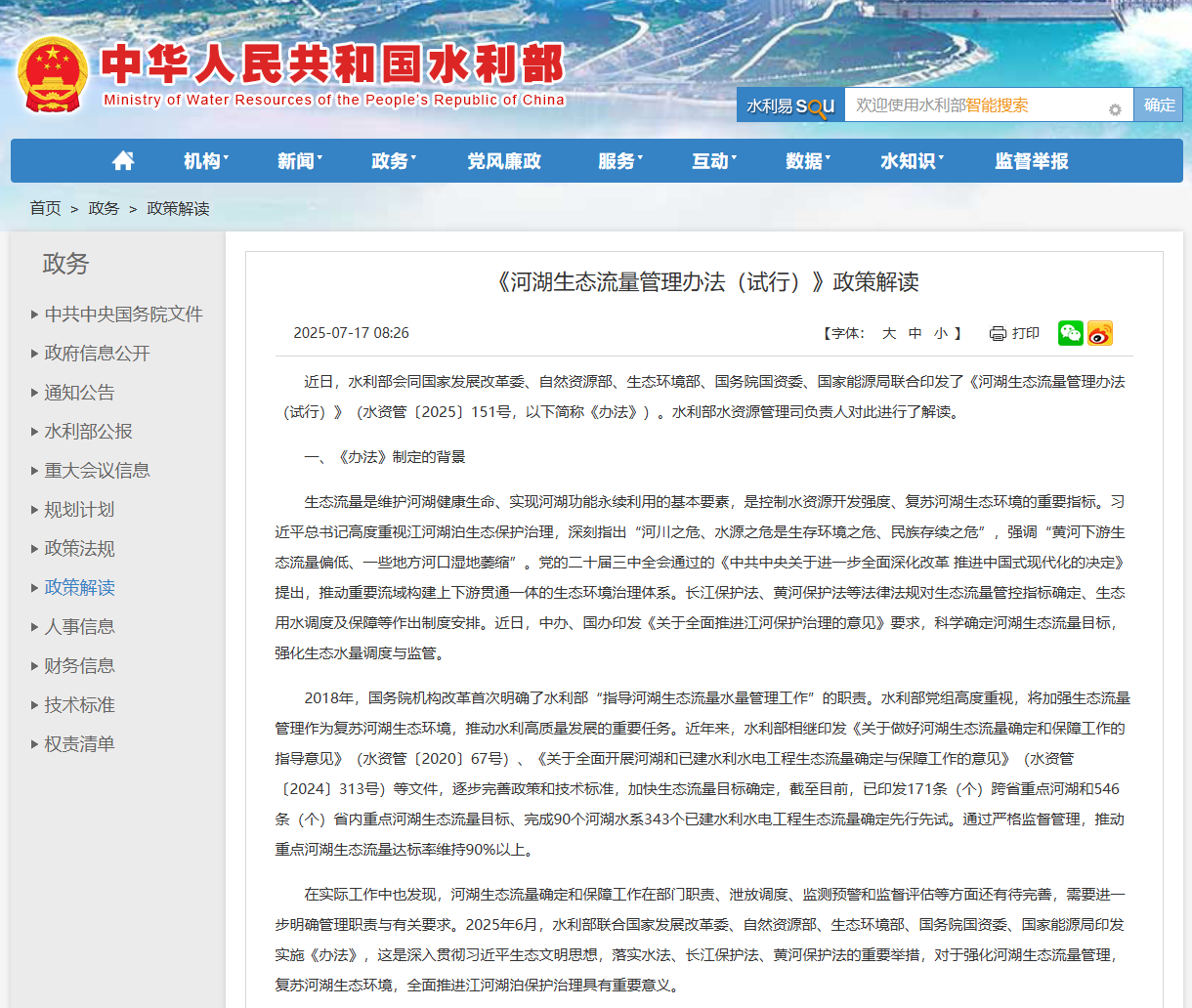Select 权责清单 in the sidebar

(80, 744)
